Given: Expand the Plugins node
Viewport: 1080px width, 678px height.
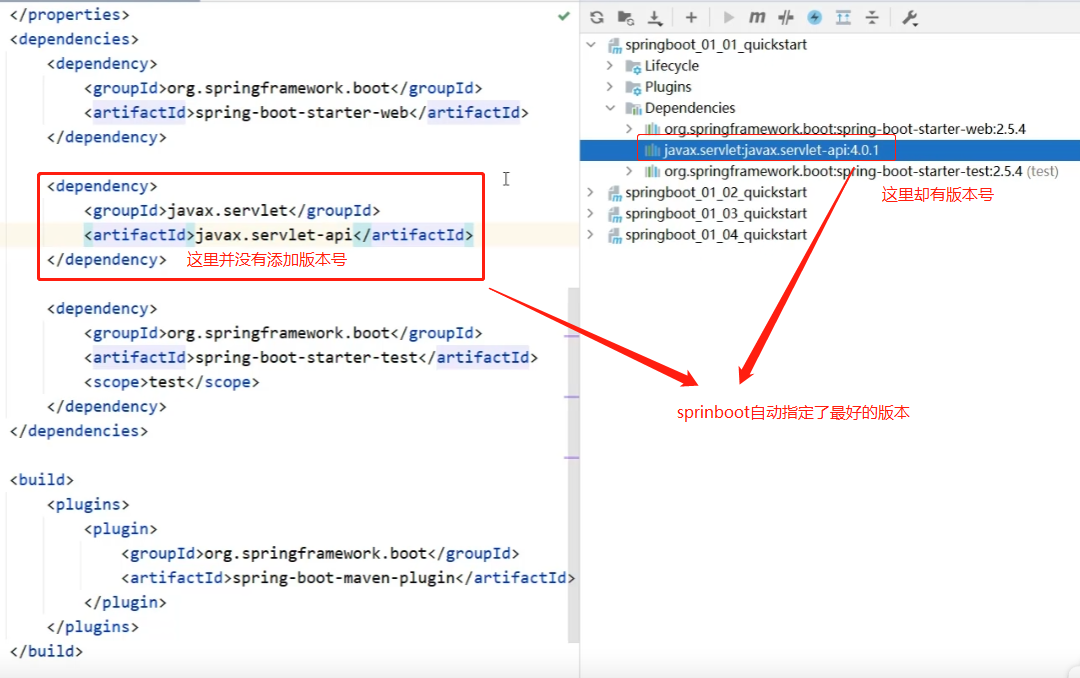Looking at the screenshot, I should click(610, 87).
